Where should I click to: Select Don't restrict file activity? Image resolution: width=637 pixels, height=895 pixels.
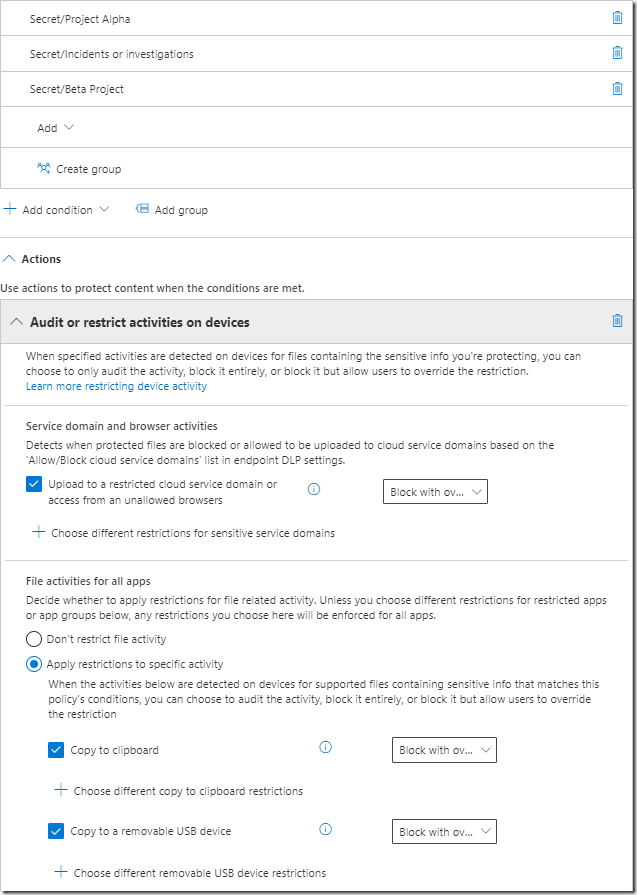[34, 639]
